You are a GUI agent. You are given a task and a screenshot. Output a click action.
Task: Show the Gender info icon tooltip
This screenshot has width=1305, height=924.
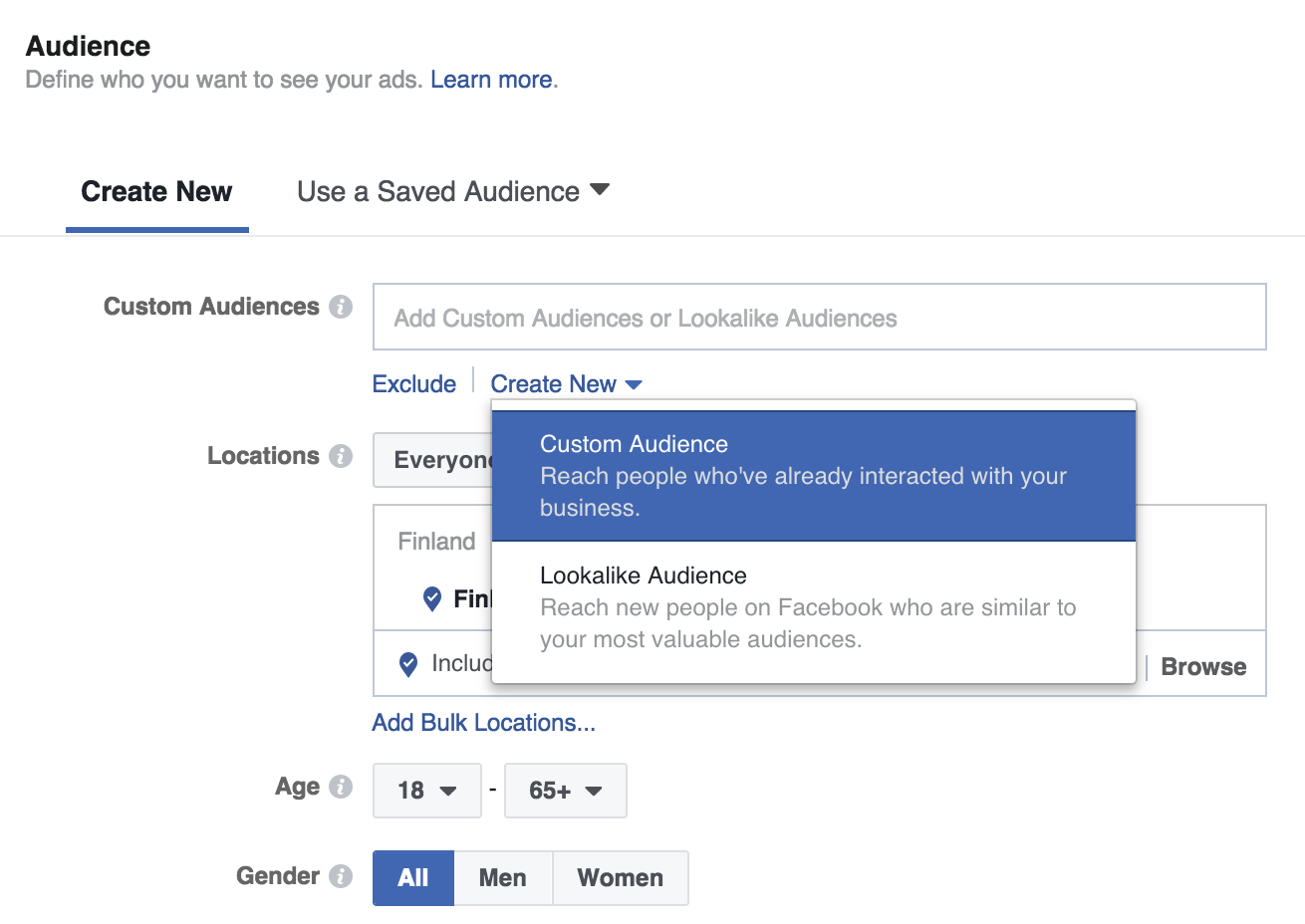tap(341, 876)
